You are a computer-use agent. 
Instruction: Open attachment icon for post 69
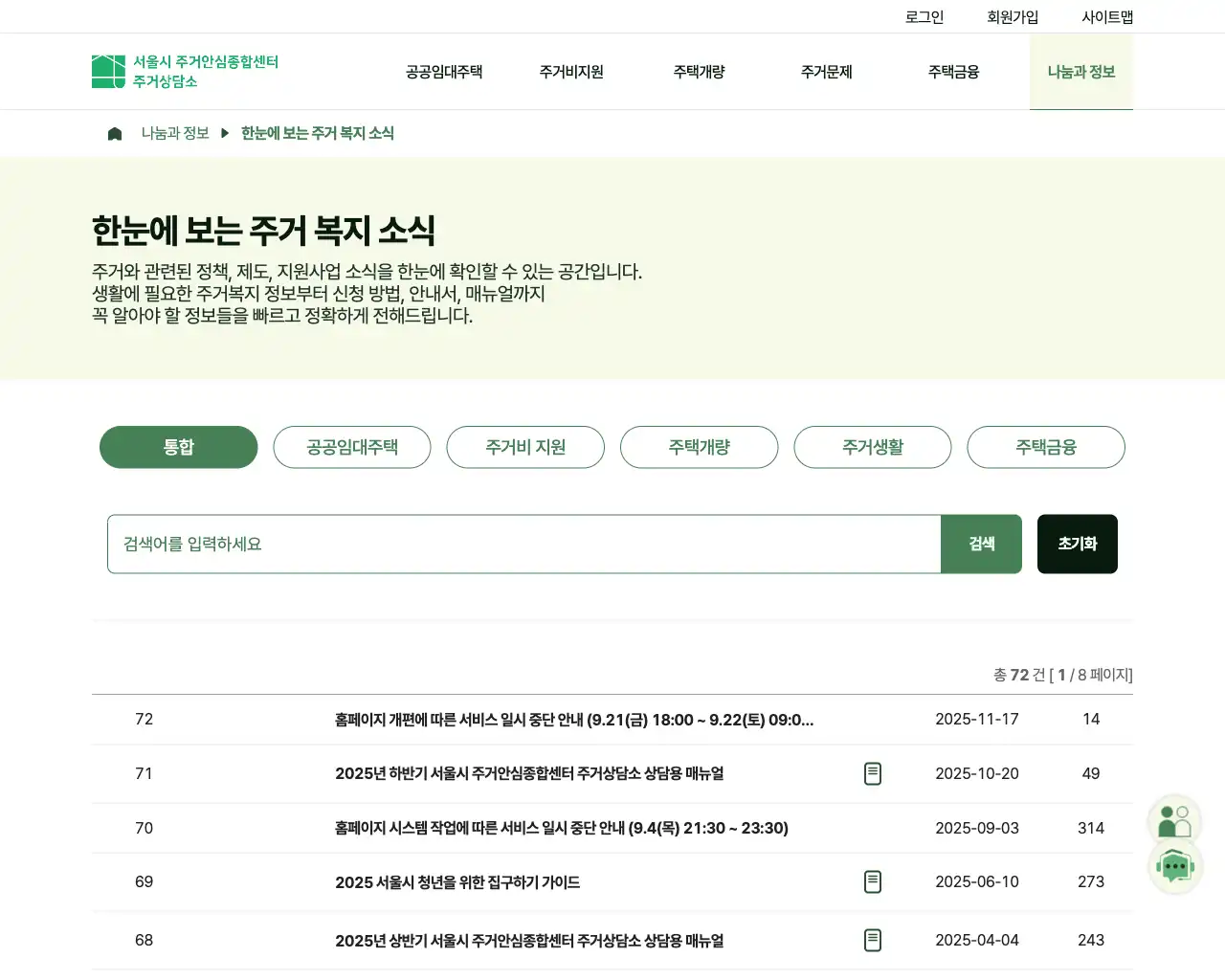tap(872, 881)
